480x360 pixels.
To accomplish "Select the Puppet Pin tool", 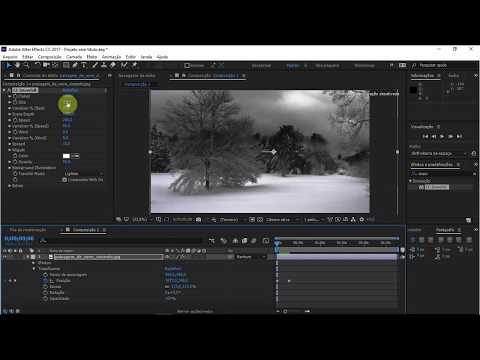I will click(135, 65).
